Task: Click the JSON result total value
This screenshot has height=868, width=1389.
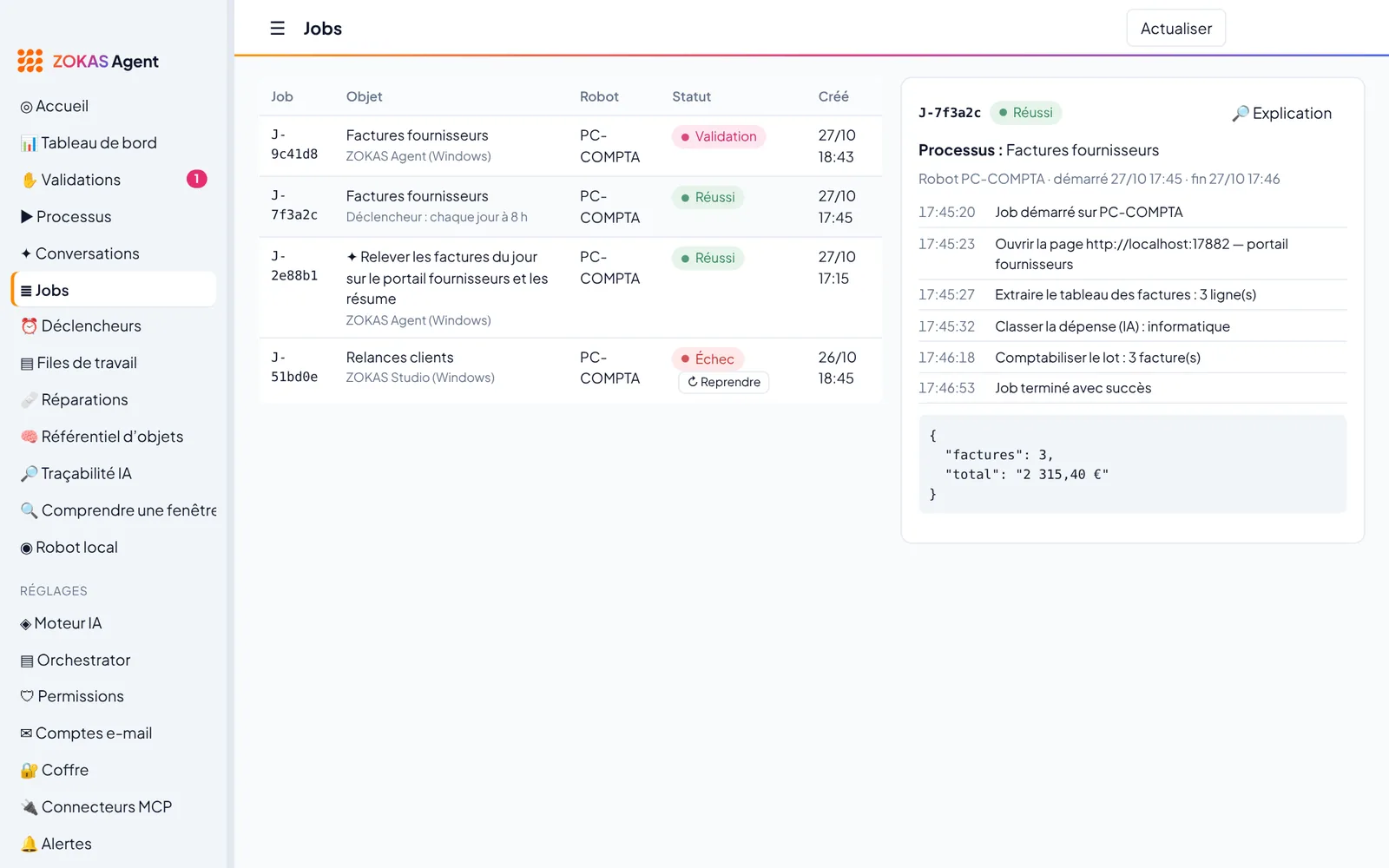Action: click(1062, 475)
